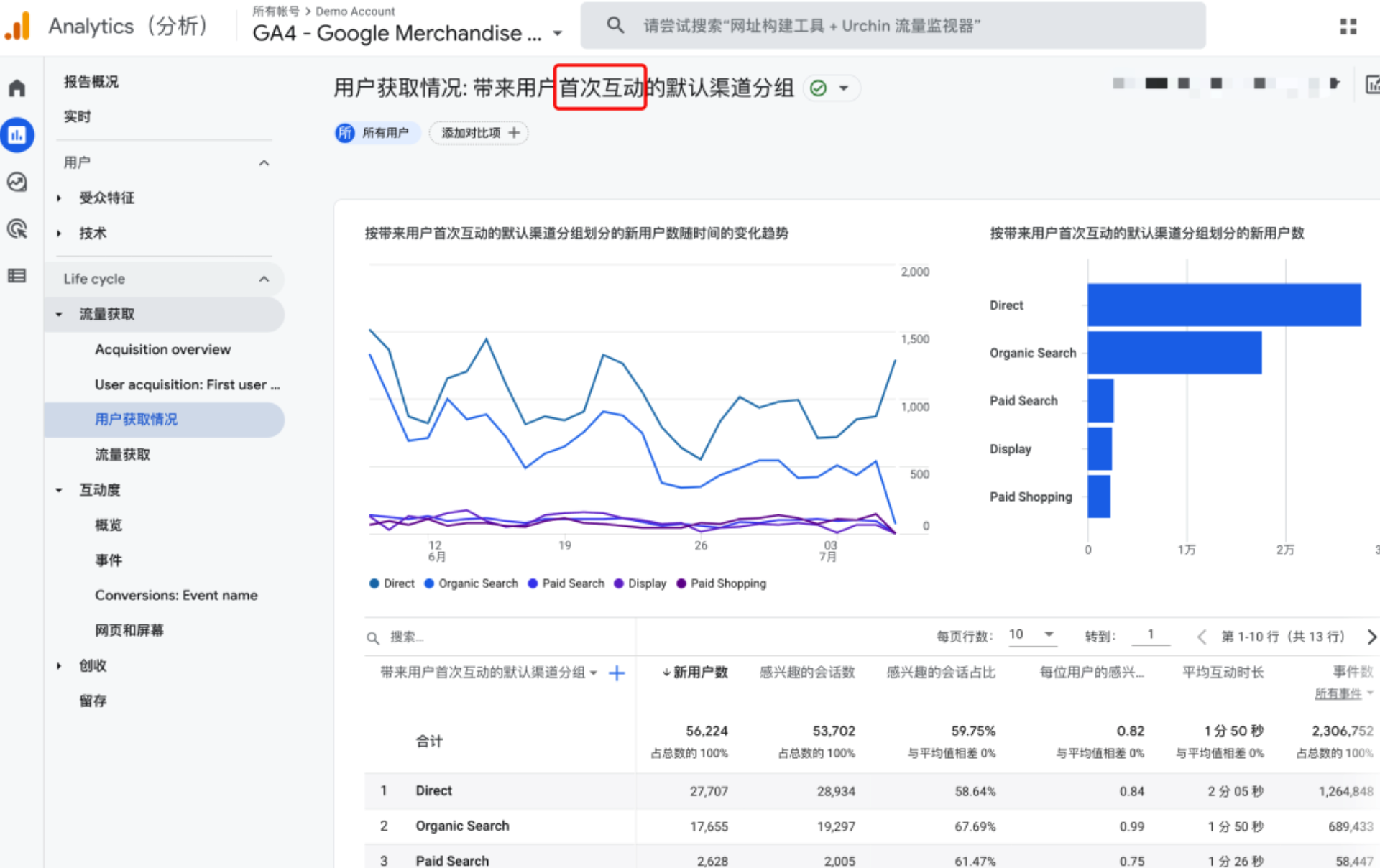This screenshot has width=1380, height=868.
Task: Click the plus icon to add dimension
Action: tap(617, 673)
